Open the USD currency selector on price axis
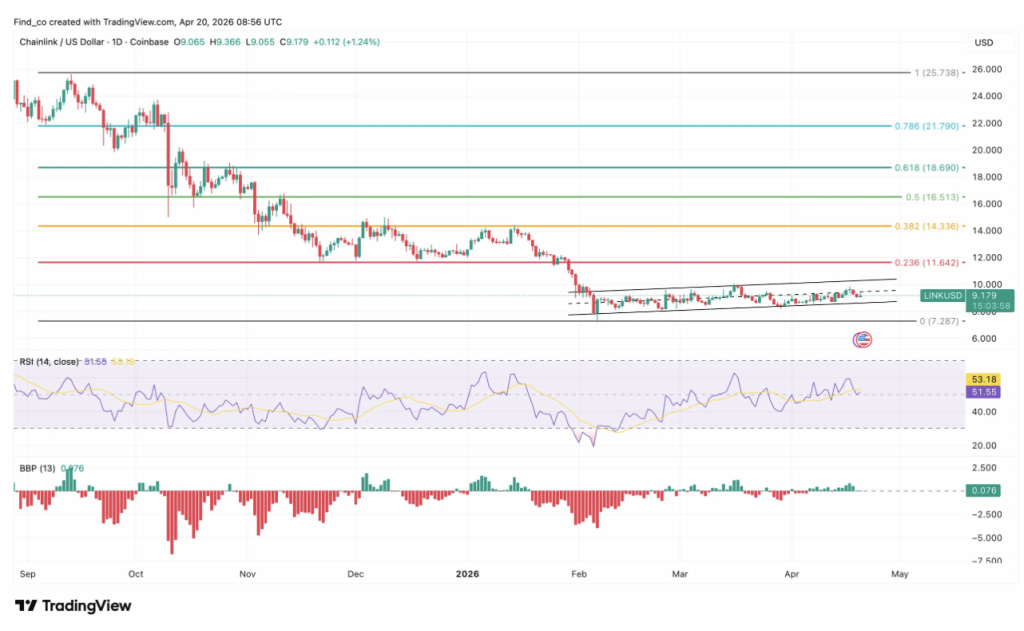The width and height of the screenshot is (1024, 631). point(984,43)
